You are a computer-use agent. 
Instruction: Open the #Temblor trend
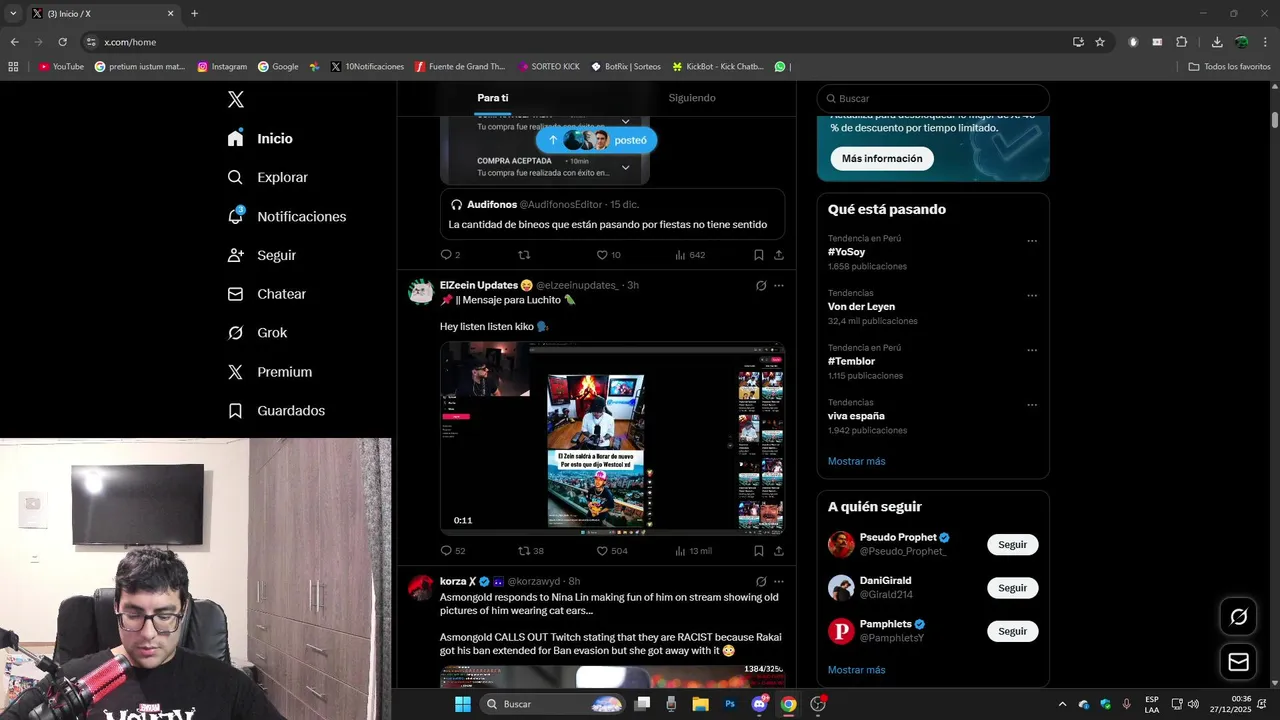coord(851,361)
